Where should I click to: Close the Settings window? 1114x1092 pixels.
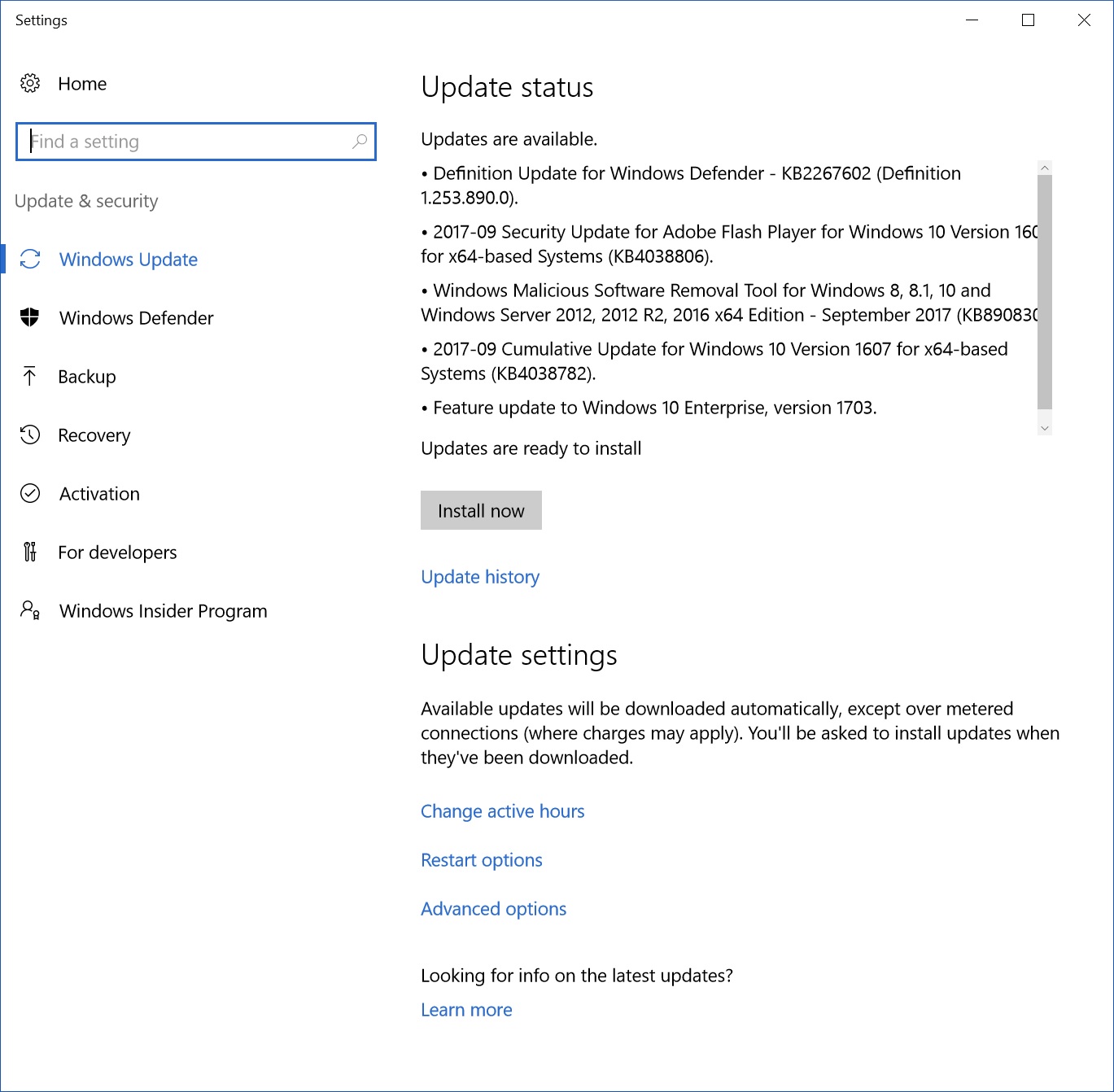[x=1084, y=20]
